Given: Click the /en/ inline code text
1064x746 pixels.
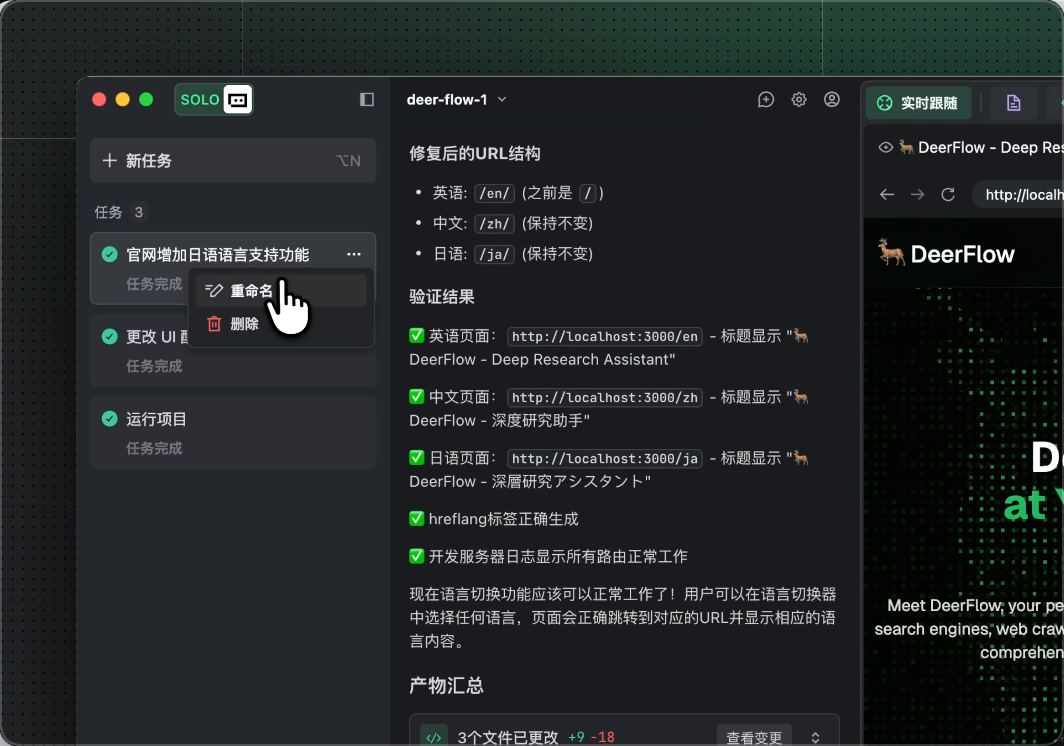Looking at the screenshot, I should [x=494, y=193].
